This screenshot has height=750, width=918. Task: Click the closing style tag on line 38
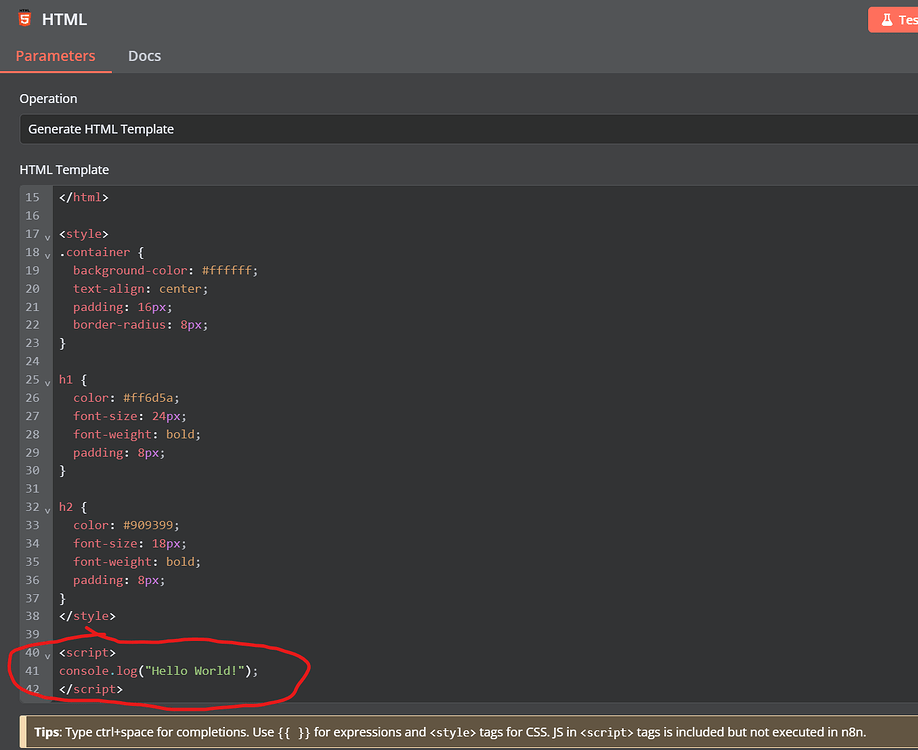click(86, 615)
